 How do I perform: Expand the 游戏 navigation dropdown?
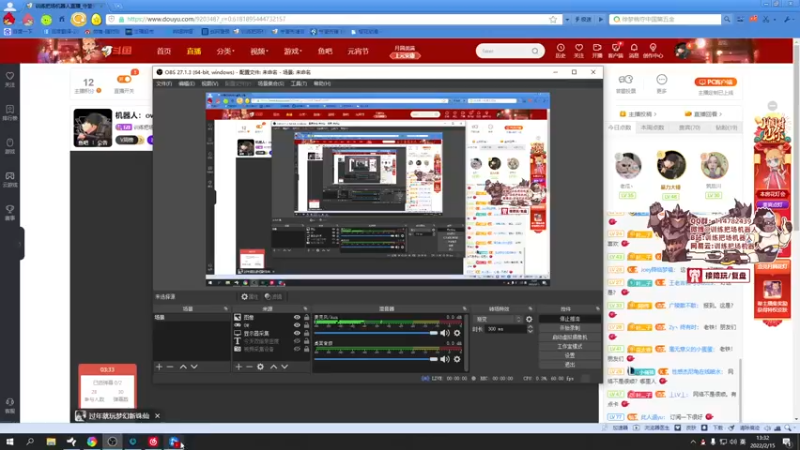pos(293,51)
